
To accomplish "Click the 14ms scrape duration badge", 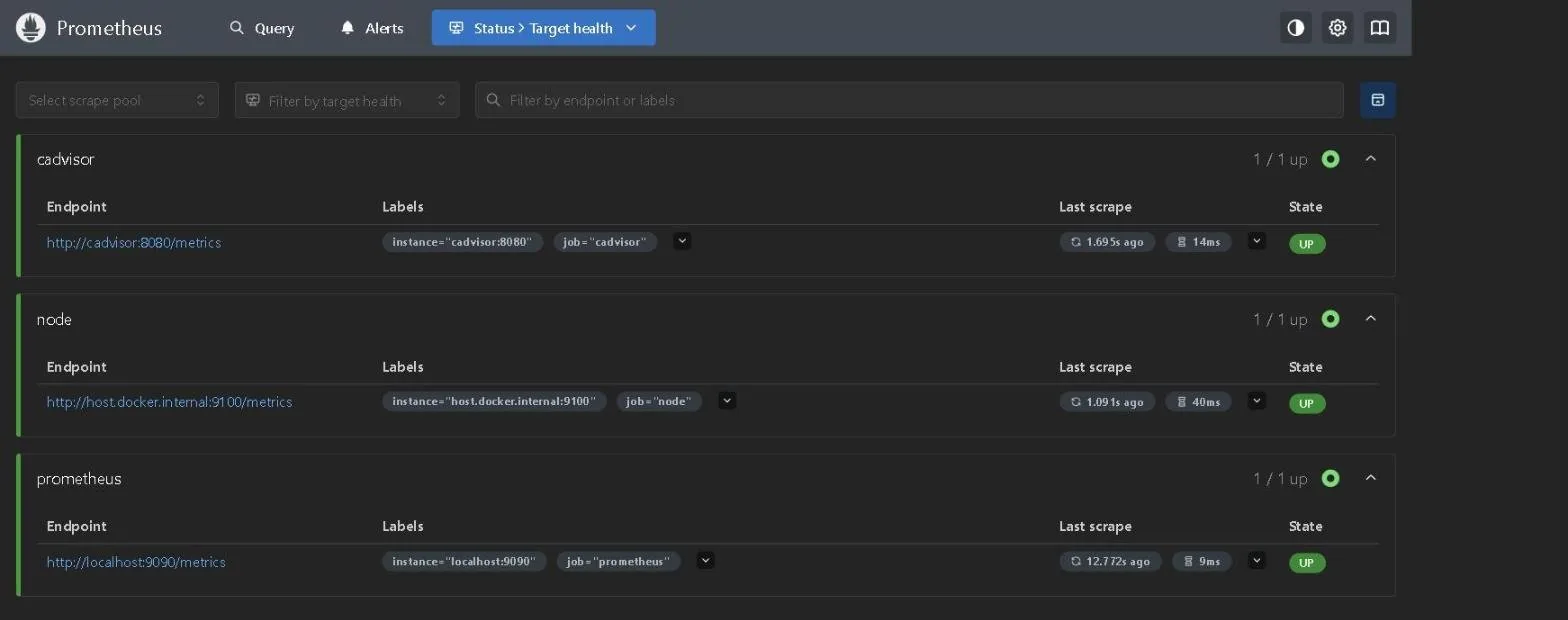I will (1198, 242).
